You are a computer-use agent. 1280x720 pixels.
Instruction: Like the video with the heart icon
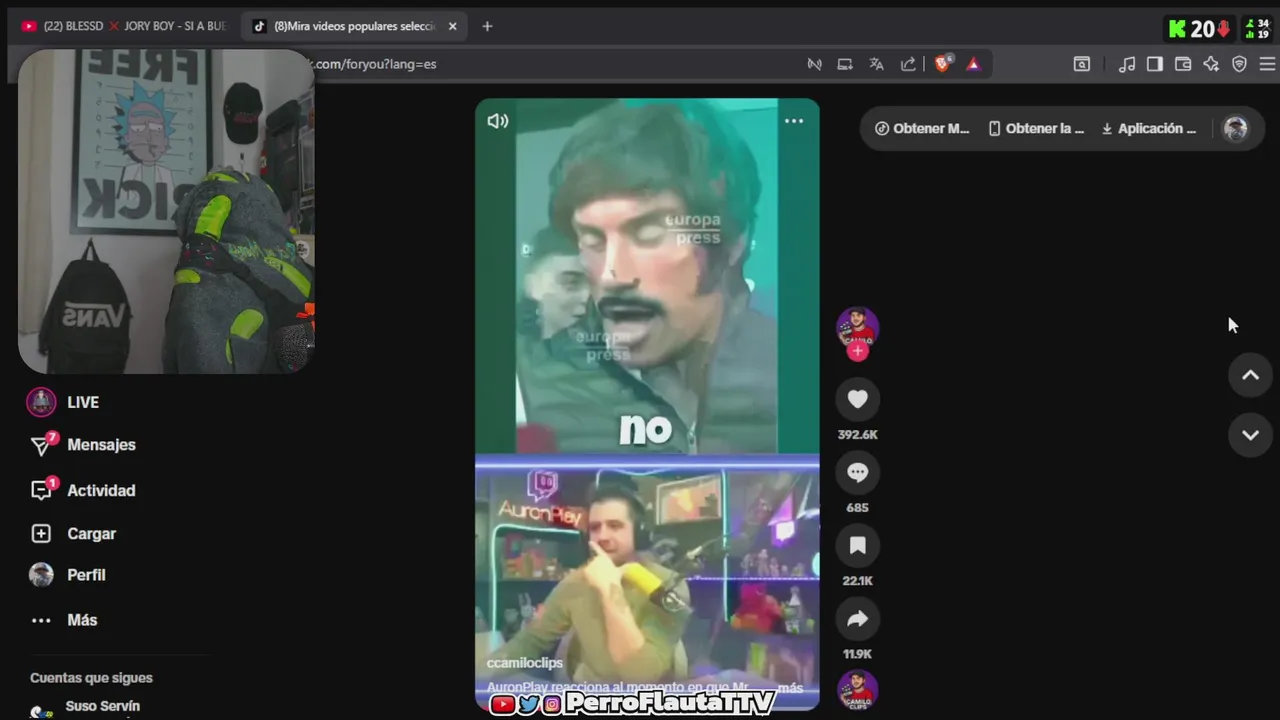click(857, 399)
